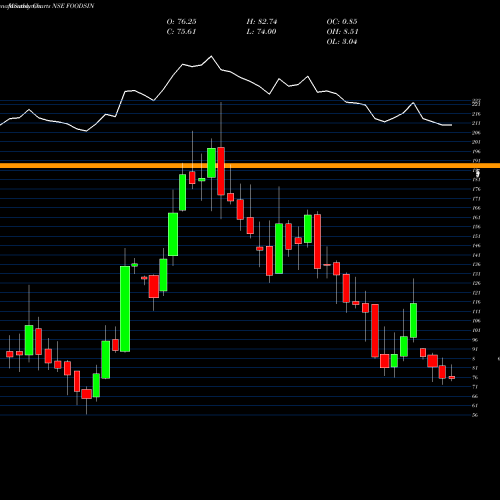This screenshot has width=500, height=500.
Task: Select the high price label H: 82.74
Action: pyautogui.click(x=262, y=22)
